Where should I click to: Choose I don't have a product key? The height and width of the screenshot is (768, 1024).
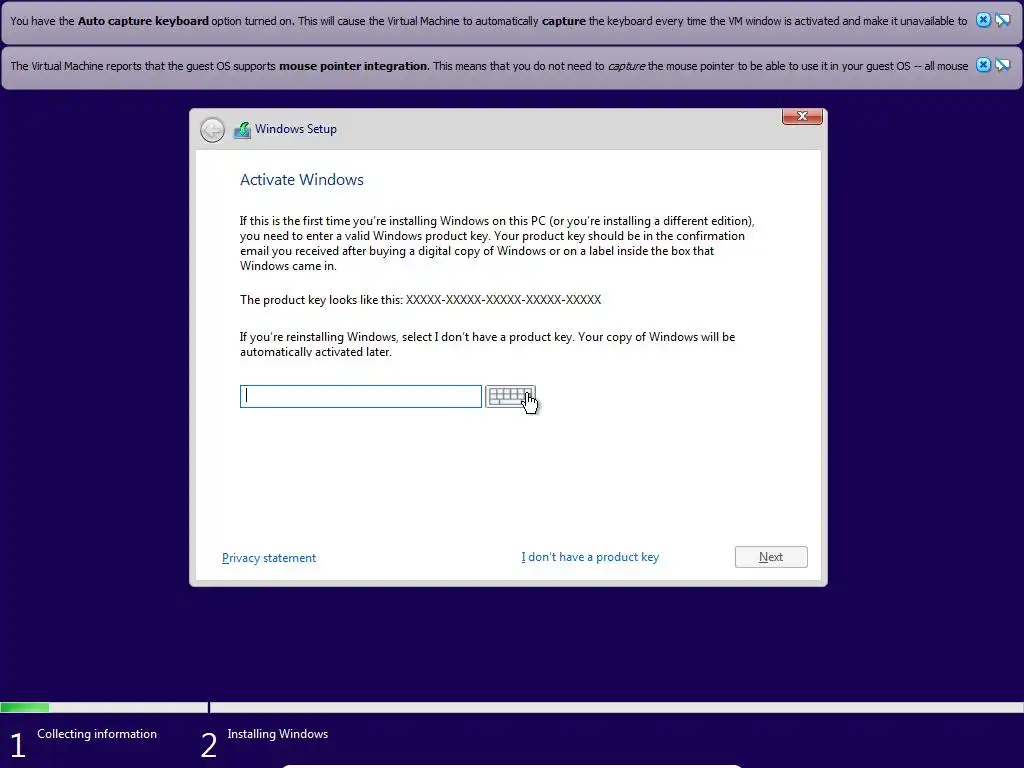coord(590,557)
